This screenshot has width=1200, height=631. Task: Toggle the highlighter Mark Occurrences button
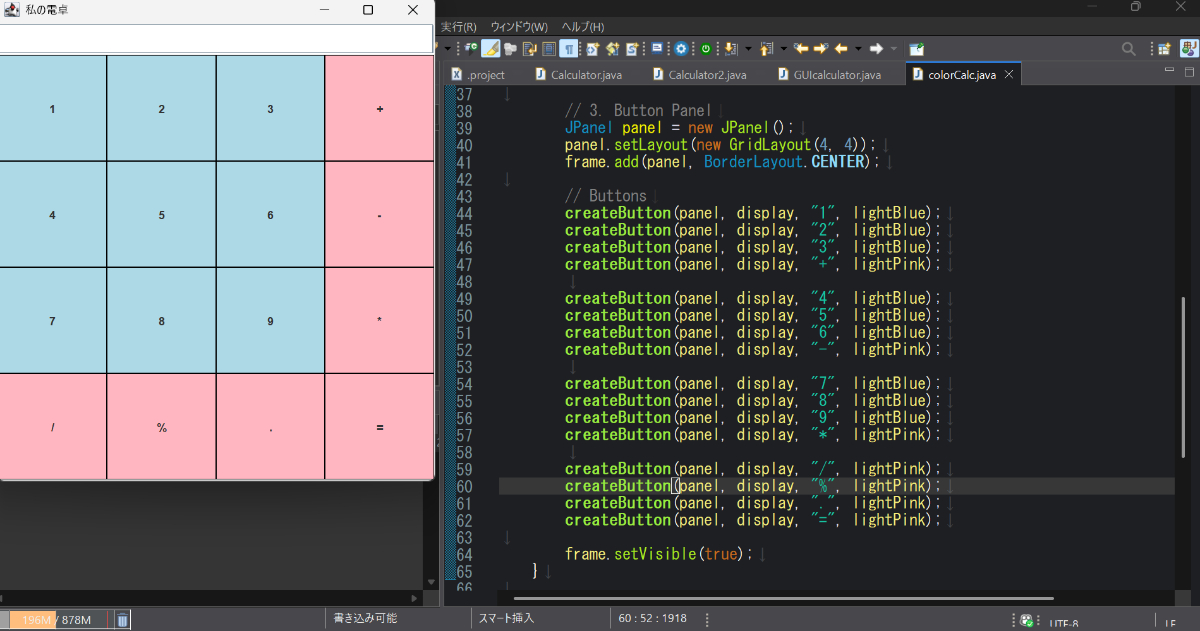coord(491,48)
